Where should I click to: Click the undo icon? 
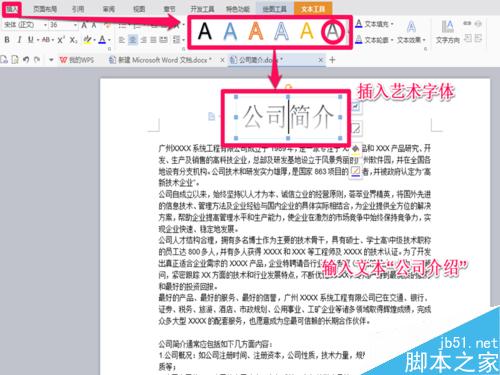26,60
